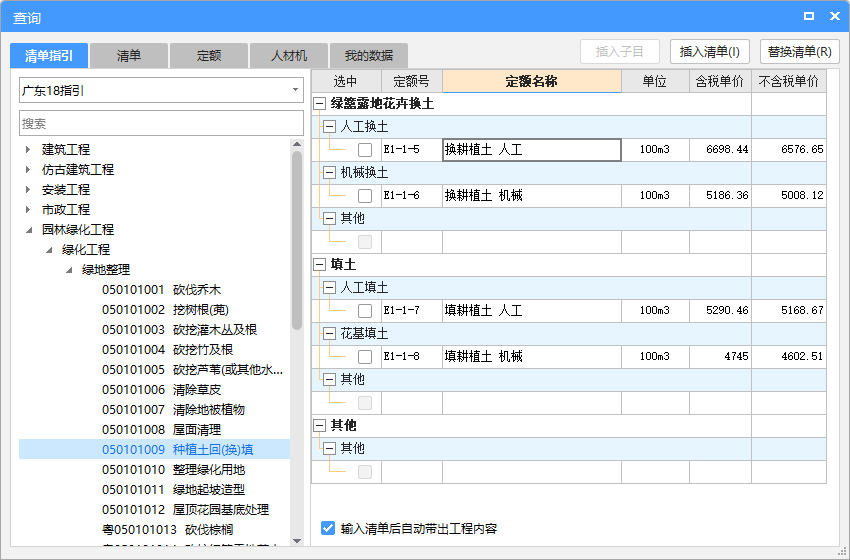The width and height of the screenshot is (850, 560).
Task: Collapse the 绿篱露地花卉换土 group
Action: point(320,104)
